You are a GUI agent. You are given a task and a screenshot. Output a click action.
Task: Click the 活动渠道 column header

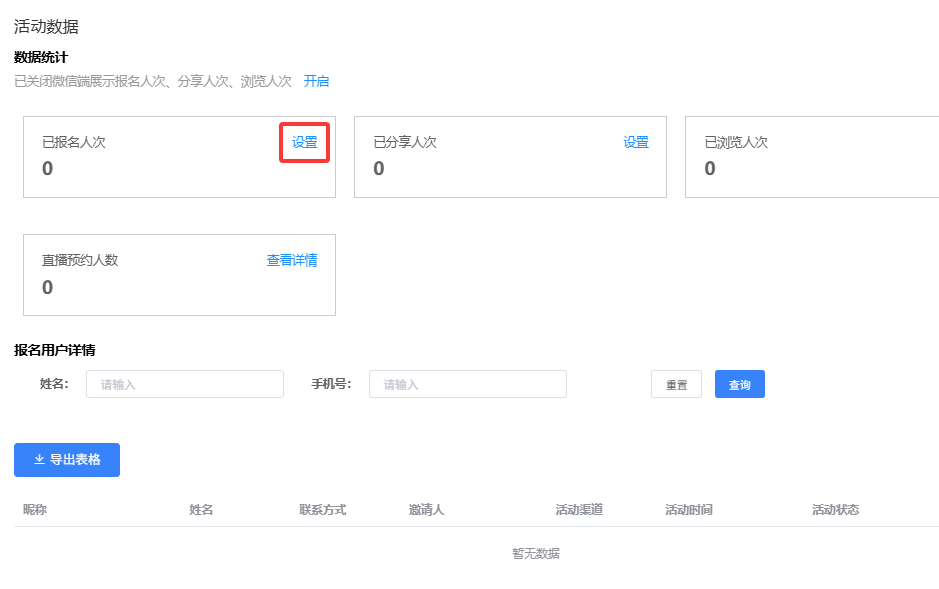pyautogui.click(x=579, y=510)
